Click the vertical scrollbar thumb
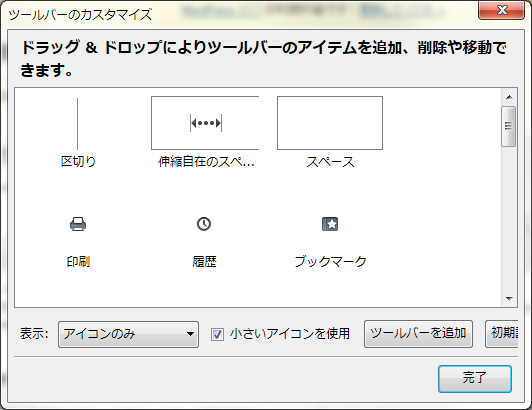The height and width of the screenshot is (410, 532). click(x=508, y=126)
